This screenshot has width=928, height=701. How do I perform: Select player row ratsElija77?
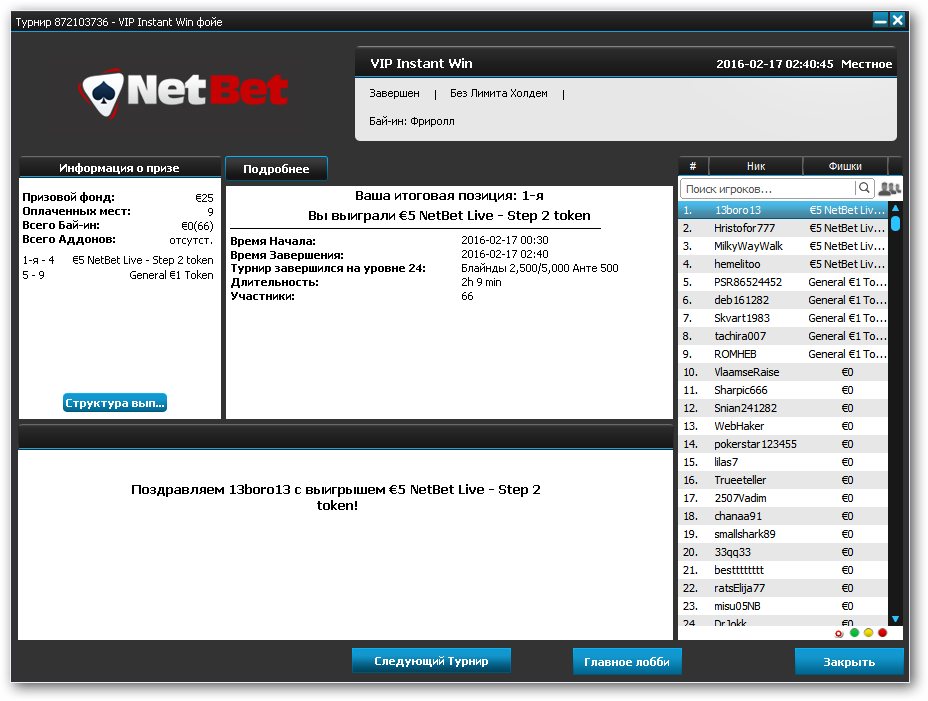click(783, 588)
